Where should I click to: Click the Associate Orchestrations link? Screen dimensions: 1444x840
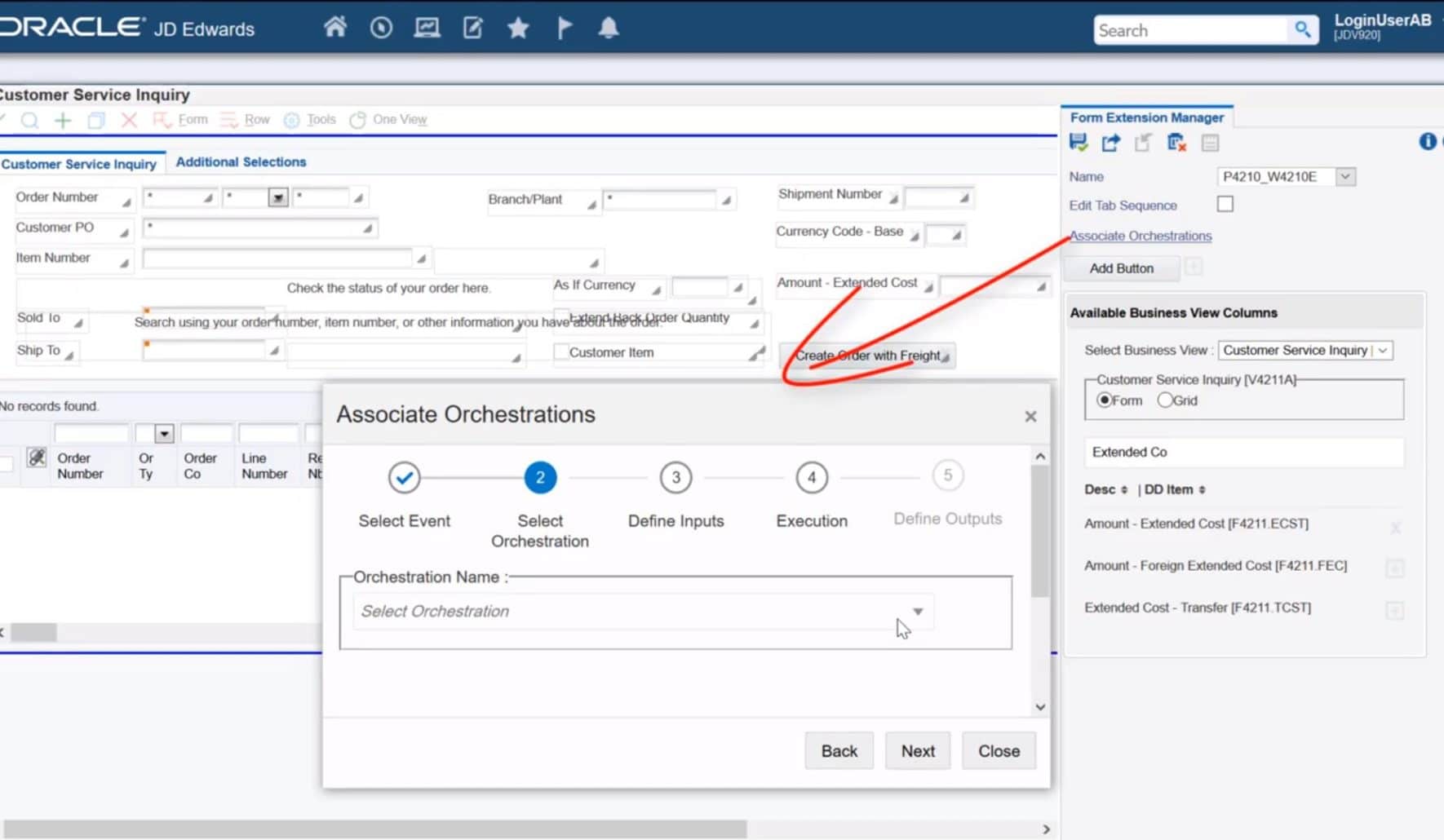pyautogui.click(x=1141, y=236)
